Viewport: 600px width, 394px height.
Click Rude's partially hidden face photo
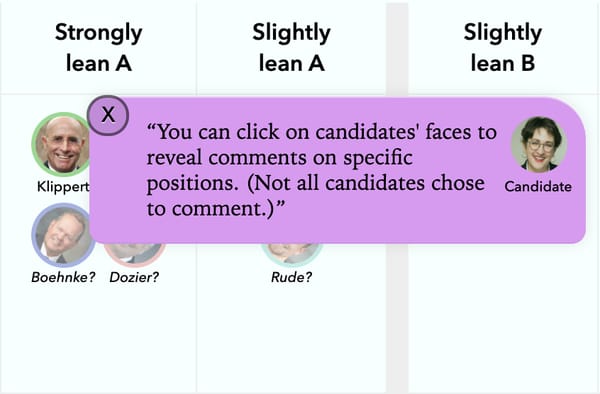pos(292,253)
